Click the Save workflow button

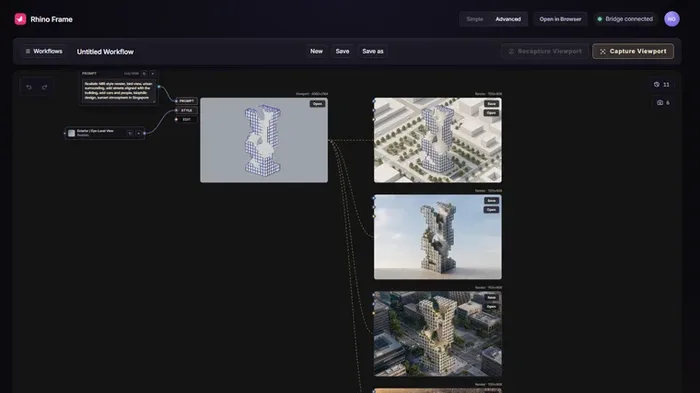(342, 51)
